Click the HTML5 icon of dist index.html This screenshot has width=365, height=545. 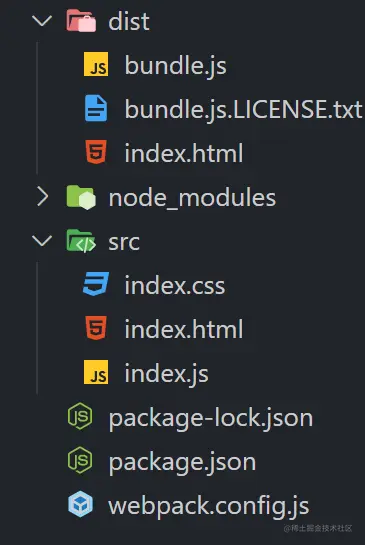(x=96, y=152)
